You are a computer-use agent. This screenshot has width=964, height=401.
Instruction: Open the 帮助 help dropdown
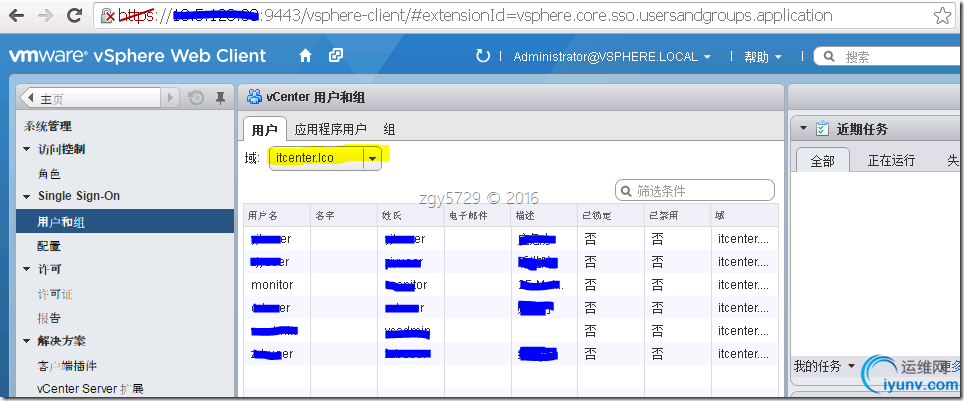click(763, 57)
